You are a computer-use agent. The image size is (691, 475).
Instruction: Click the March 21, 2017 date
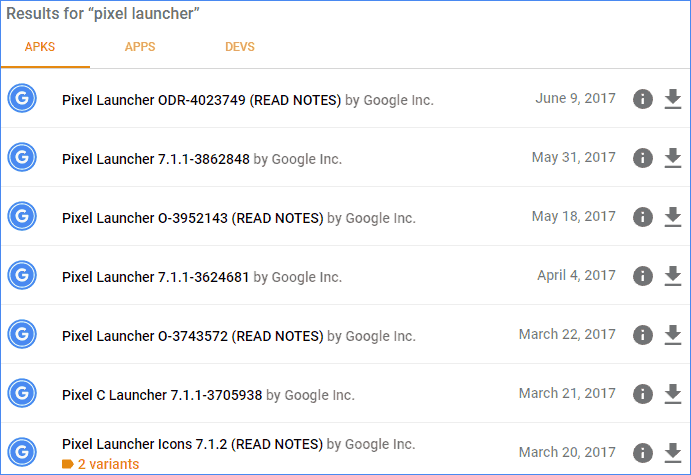pyautogui.click(x=567, y=393)
